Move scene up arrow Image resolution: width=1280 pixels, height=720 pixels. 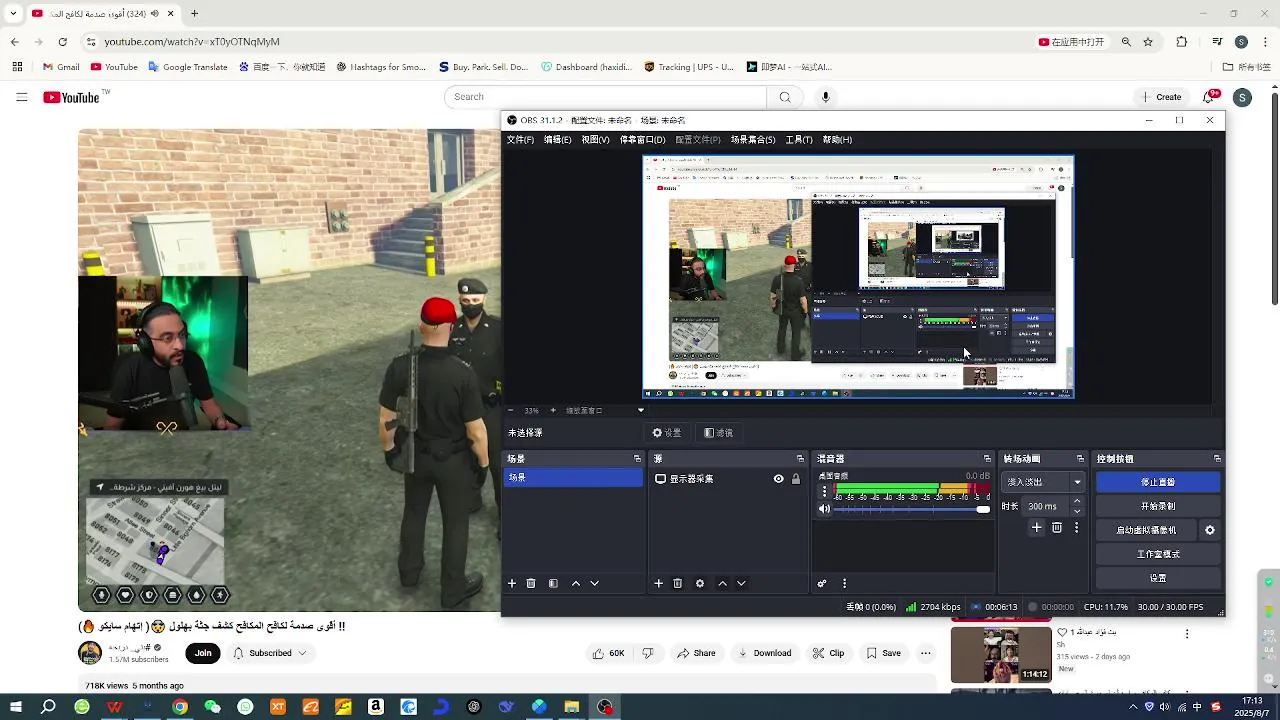point(575,583)
